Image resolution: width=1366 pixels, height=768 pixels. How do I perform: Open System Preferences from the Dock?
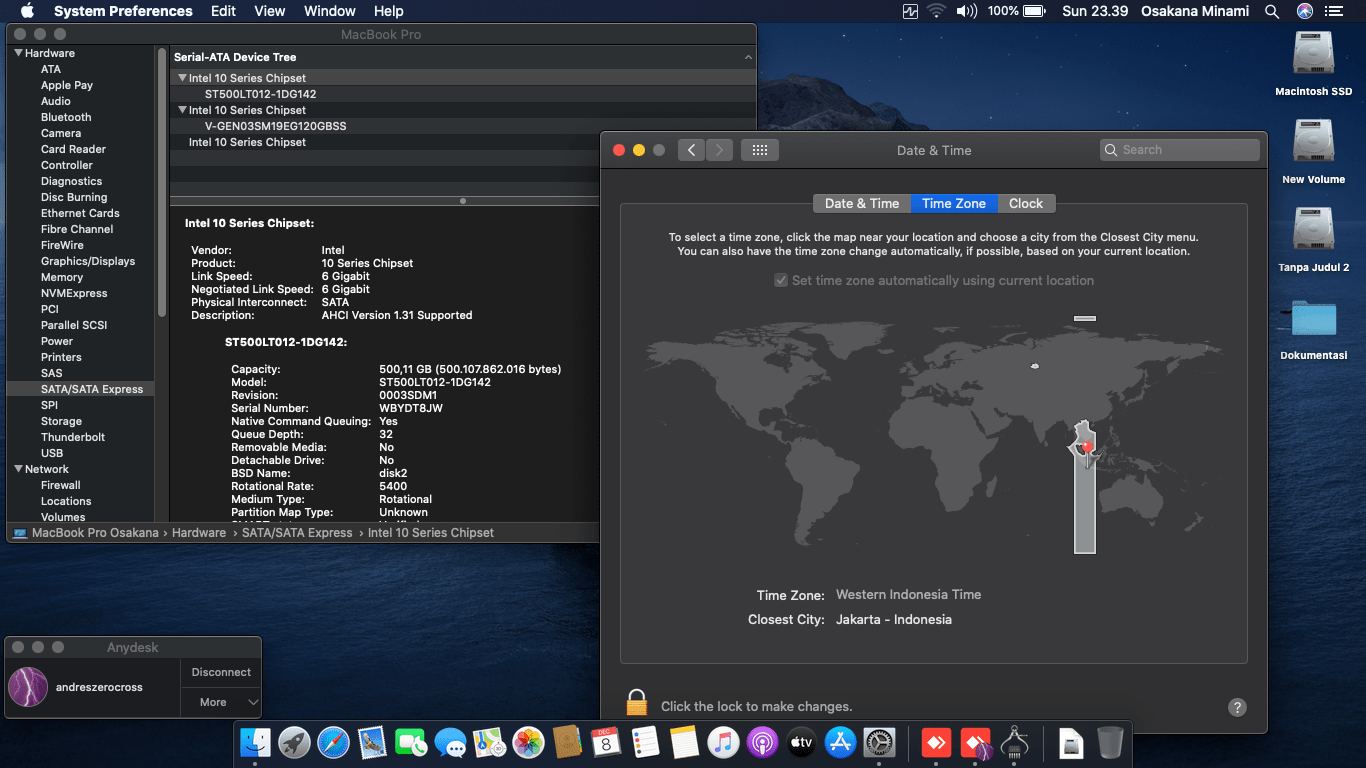click(878, 743)
